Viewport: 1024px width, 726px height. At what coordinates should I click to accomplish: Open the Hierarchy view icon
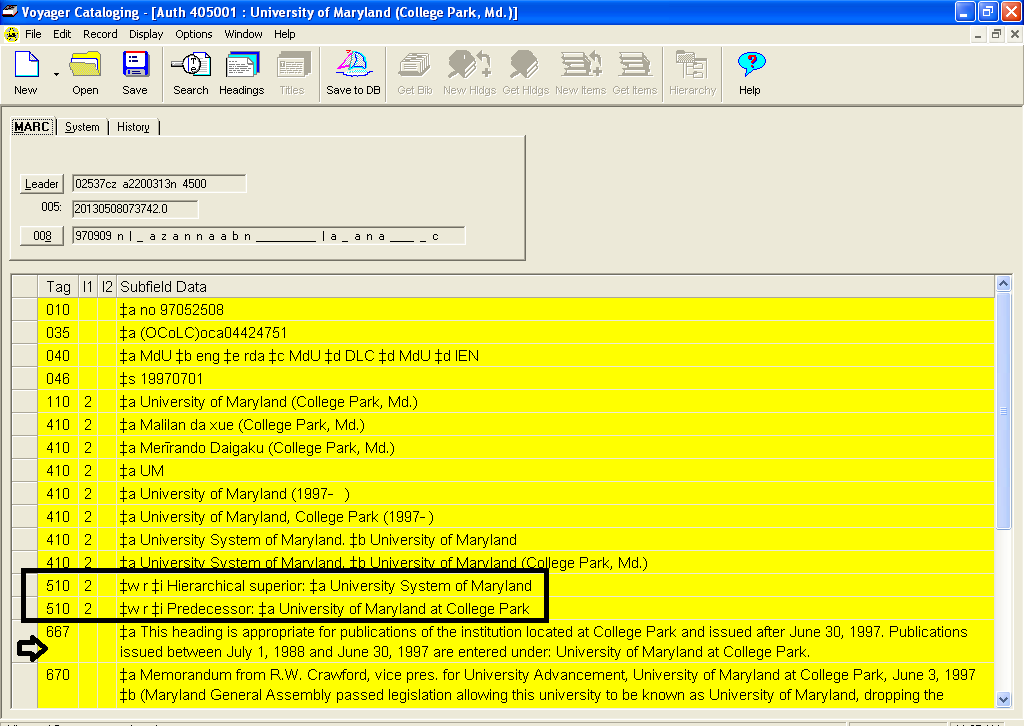point(692,73)
